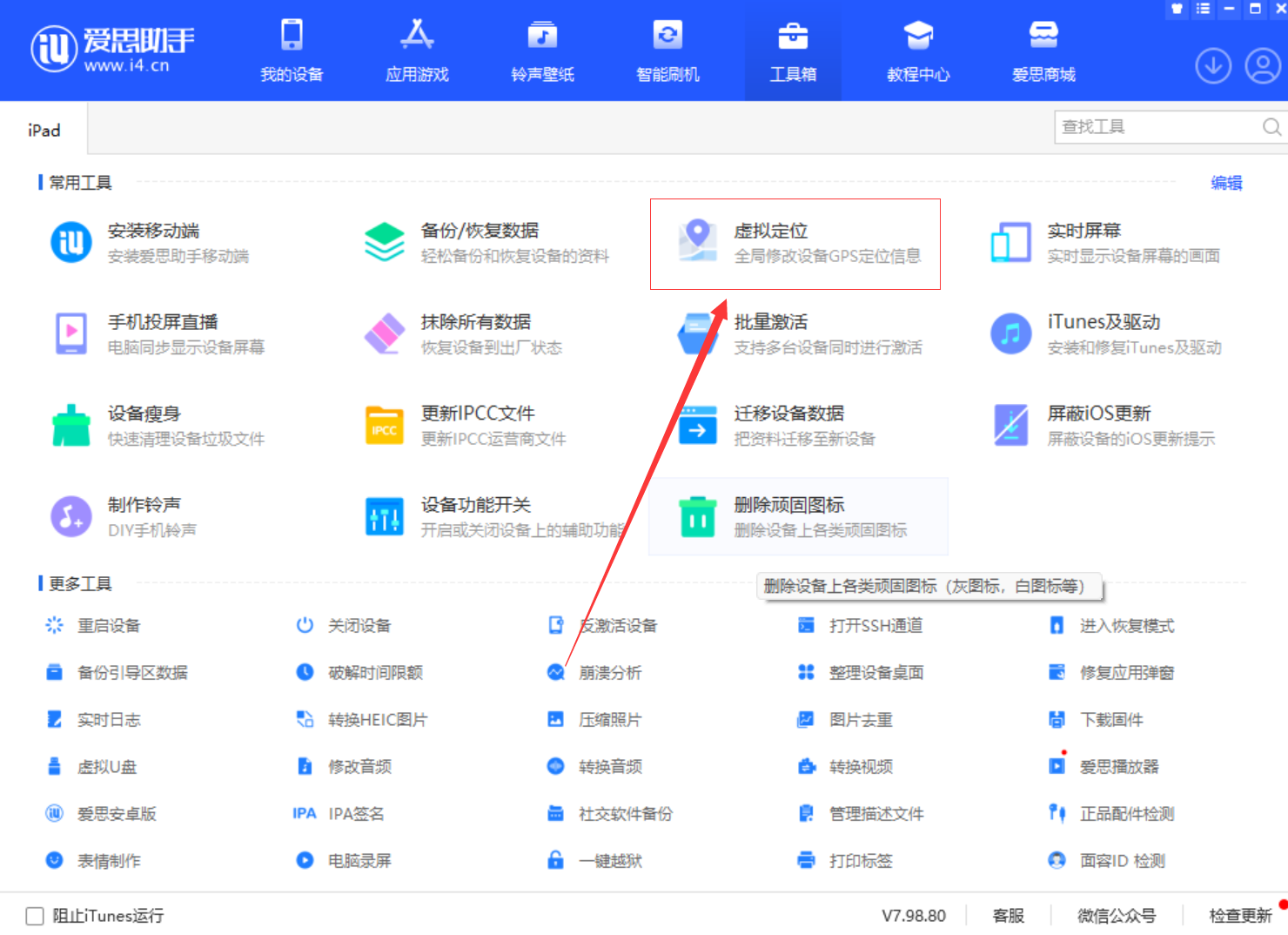Image resolution: width=1288 pixels, height=935 pixels.
Task: Click the 备份/恢复数据 backup icon
Action: [x=385, y=242]
